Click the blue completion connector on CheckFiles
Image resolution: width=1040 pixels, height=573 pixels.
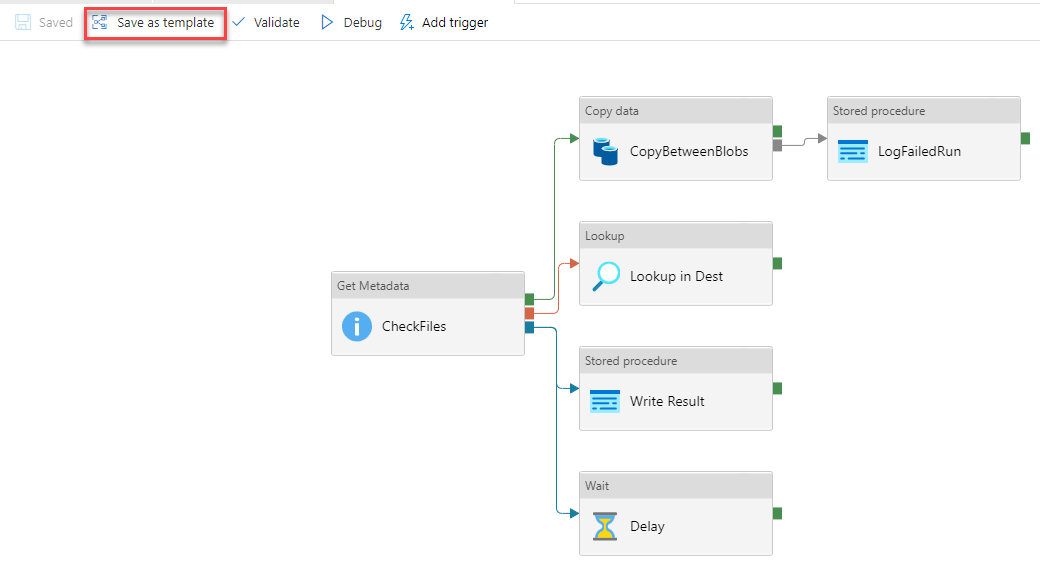530,327
